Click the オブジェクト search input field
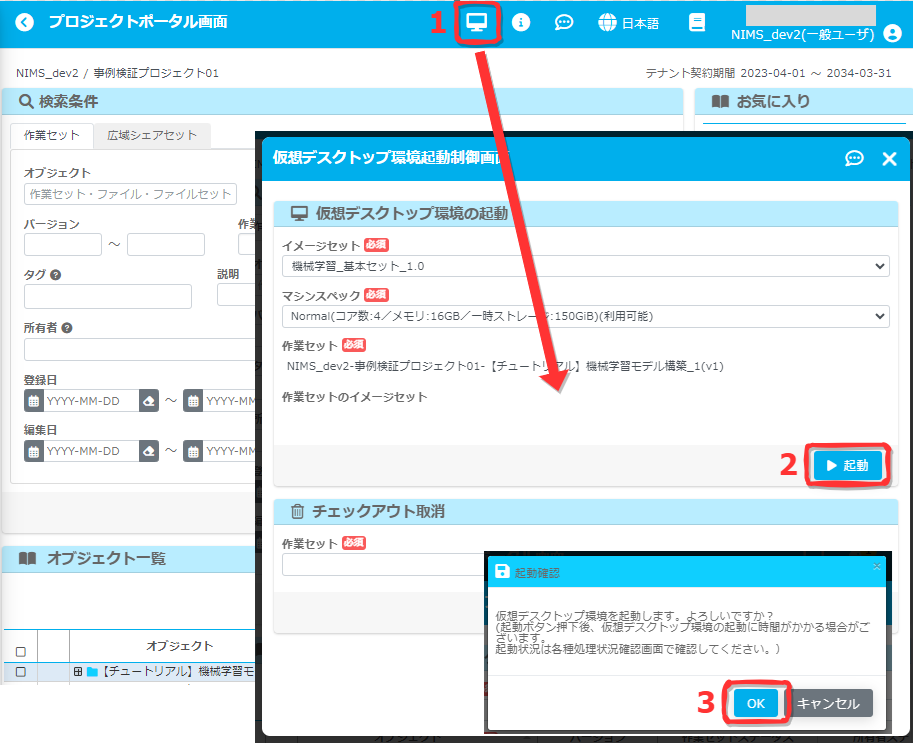This screenshot has height=743, width=913. [130, 194]
